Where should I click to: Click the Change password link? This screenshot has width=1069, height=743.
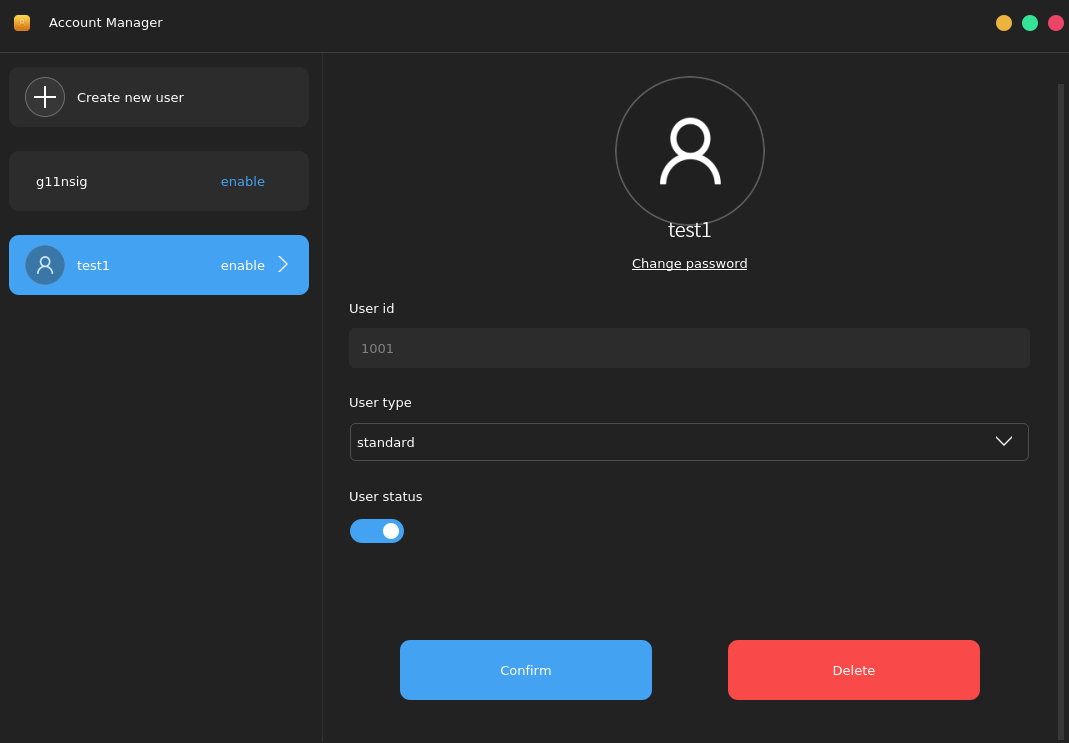[689, 263]
